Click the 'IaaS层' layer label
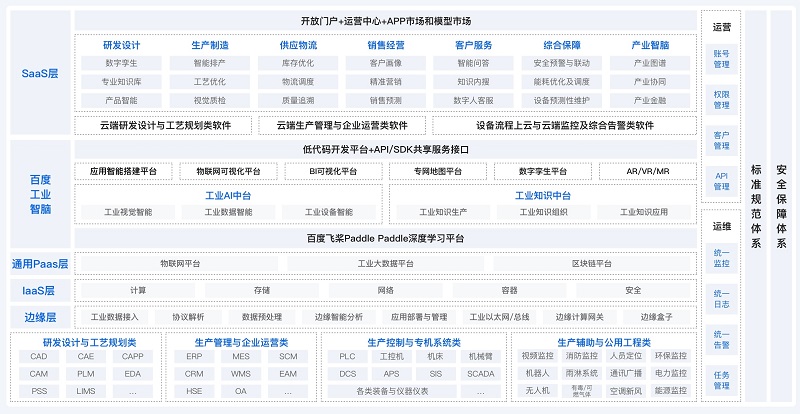800x414 pixels. [x=40, y=291]
